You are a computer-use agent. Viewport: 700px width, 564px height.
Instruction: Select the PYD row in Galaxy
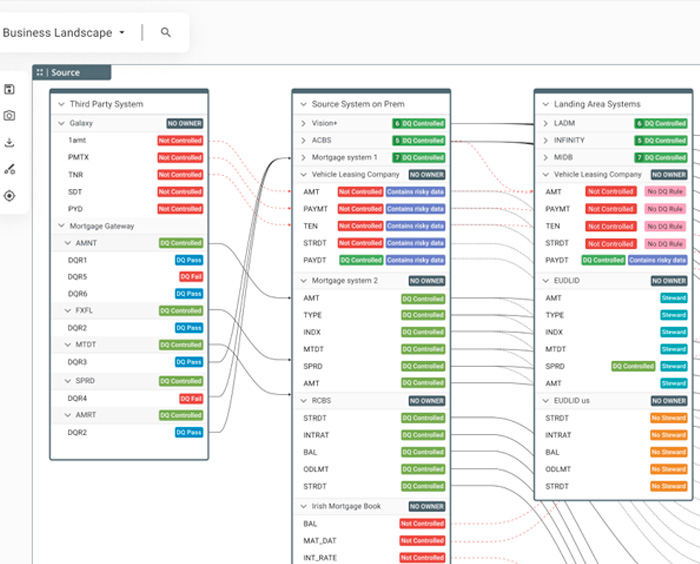pyautogui.click(x=129, y=209)
